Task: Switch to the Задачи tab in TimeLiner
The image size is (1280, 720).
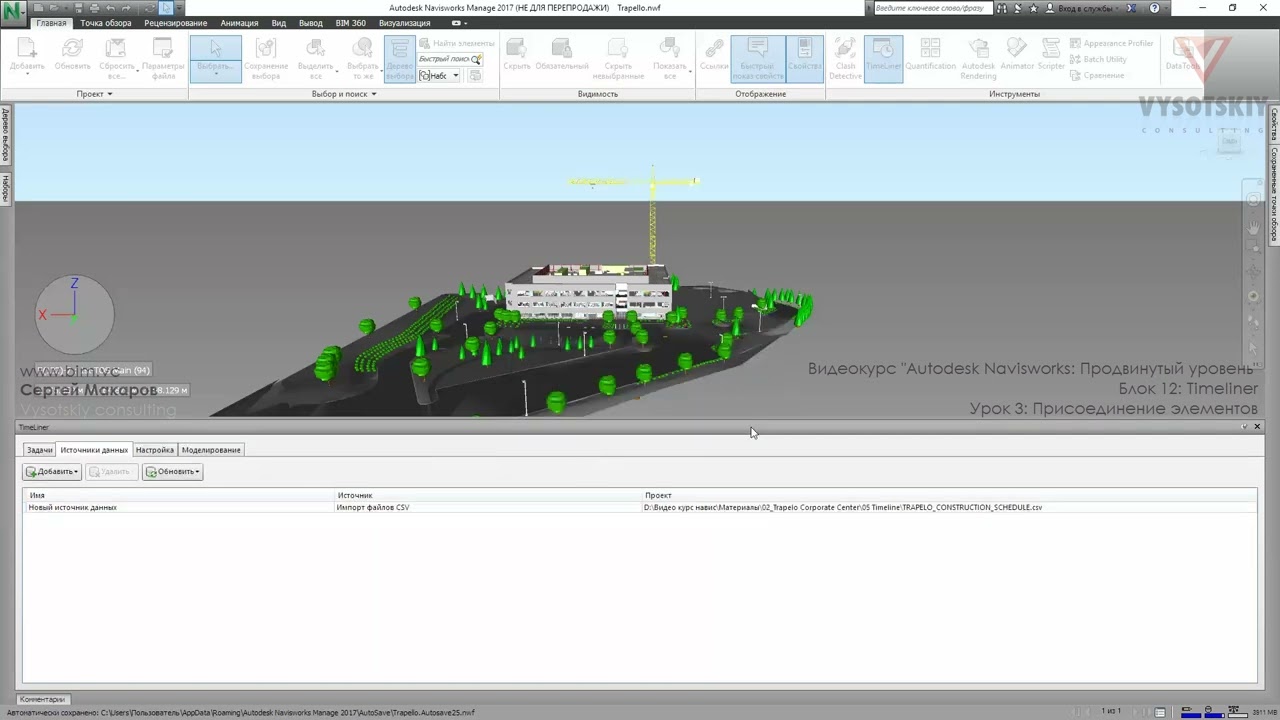Action: (40, 450)
